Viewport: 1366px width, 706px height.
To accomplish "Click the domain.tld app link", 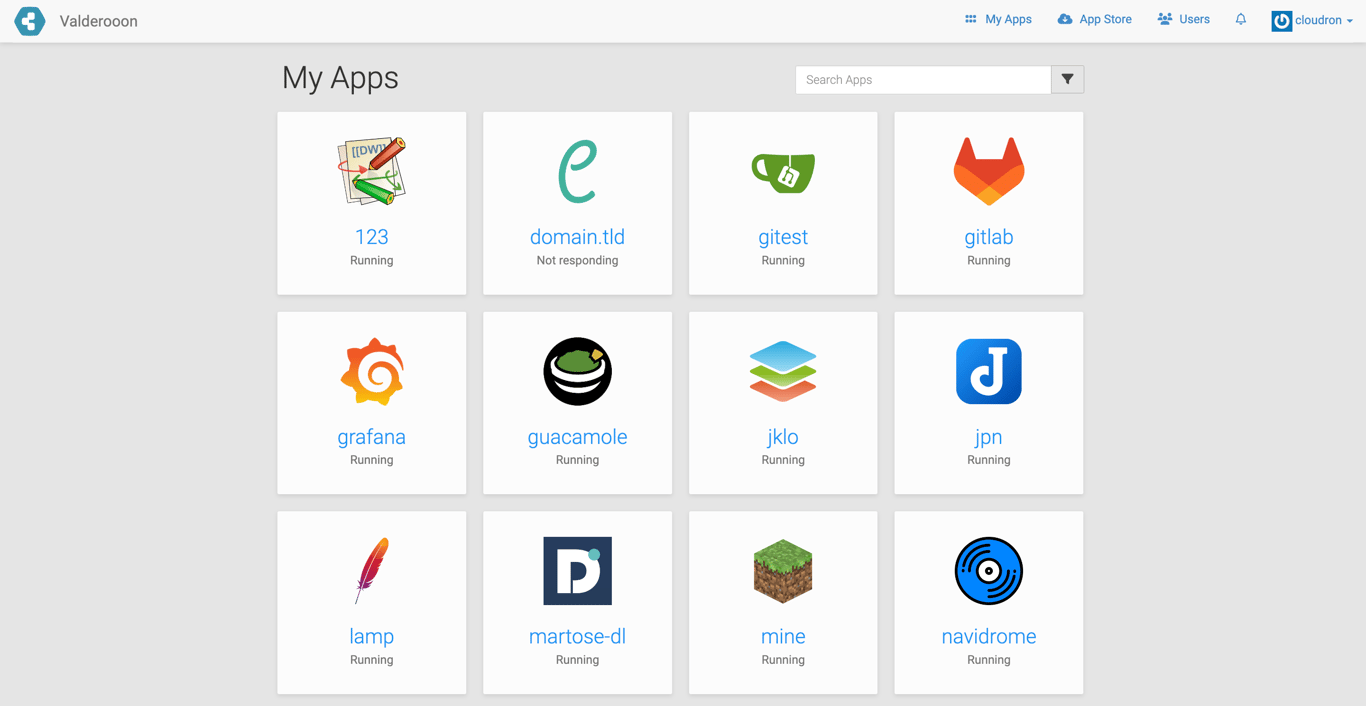I will tap(577, 237).
